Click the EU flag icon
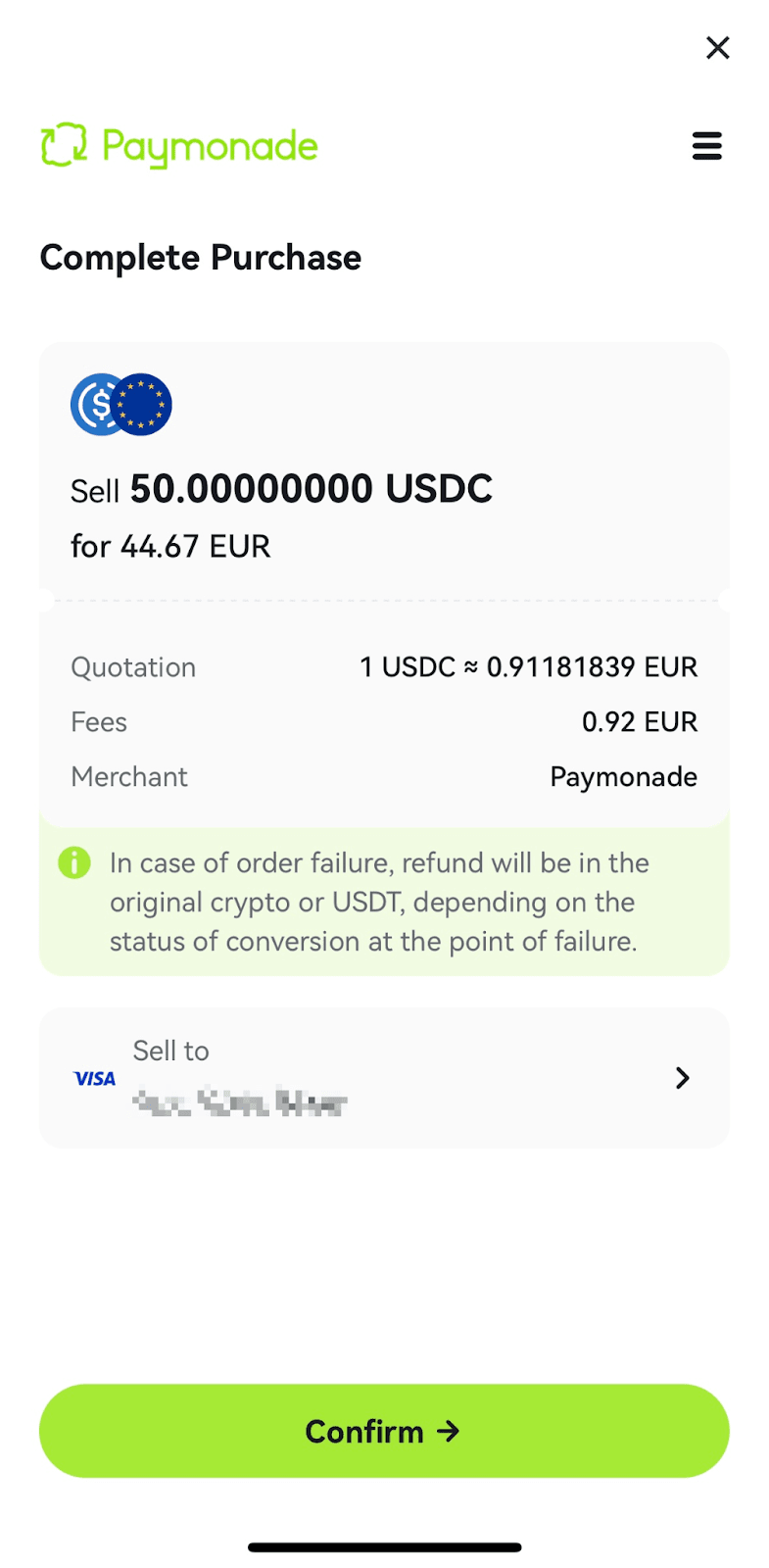The image size is (769, 1568). point(144,404)
